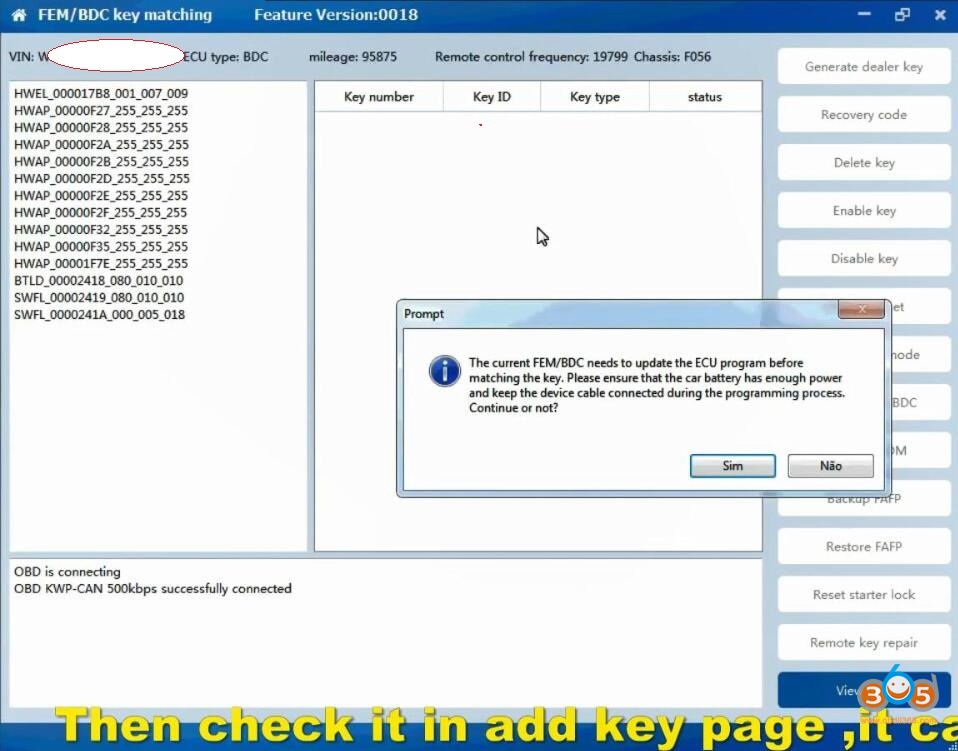Click 'OBD is connecting' log line
This screenshot has width=958, height=751.
click(67, 572)
